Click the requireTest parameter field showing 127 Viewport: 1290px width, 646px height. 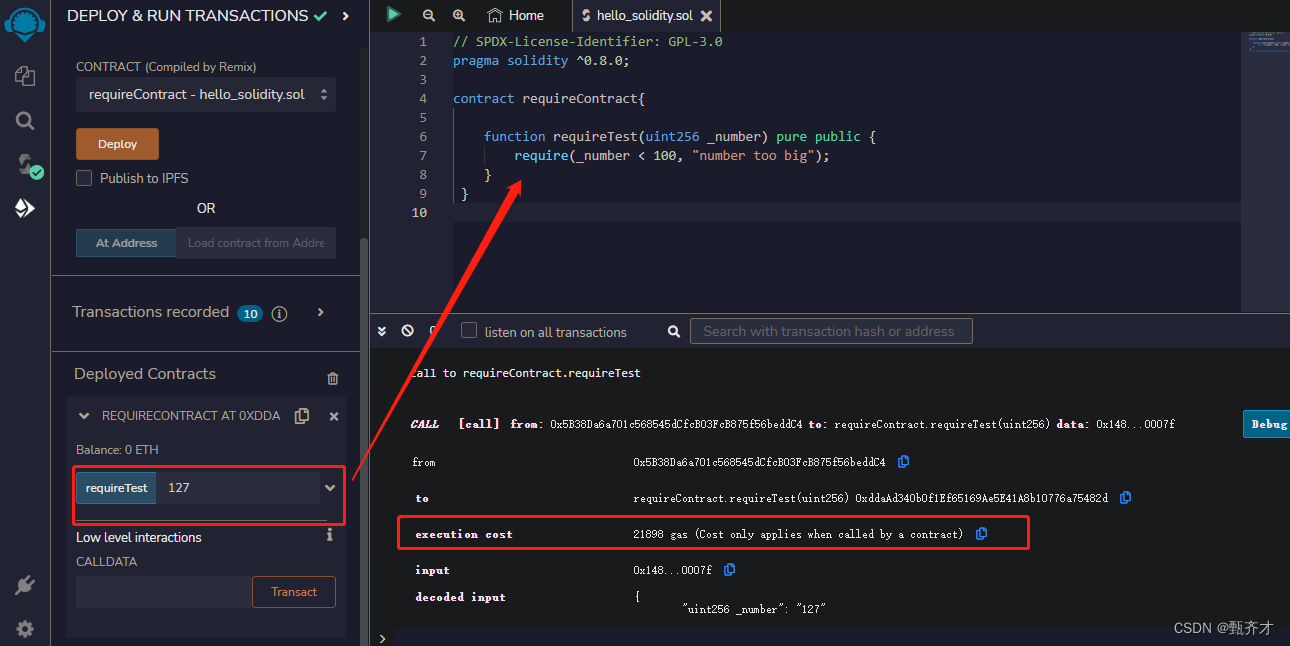pyautogui.click(x=238, y=488)
